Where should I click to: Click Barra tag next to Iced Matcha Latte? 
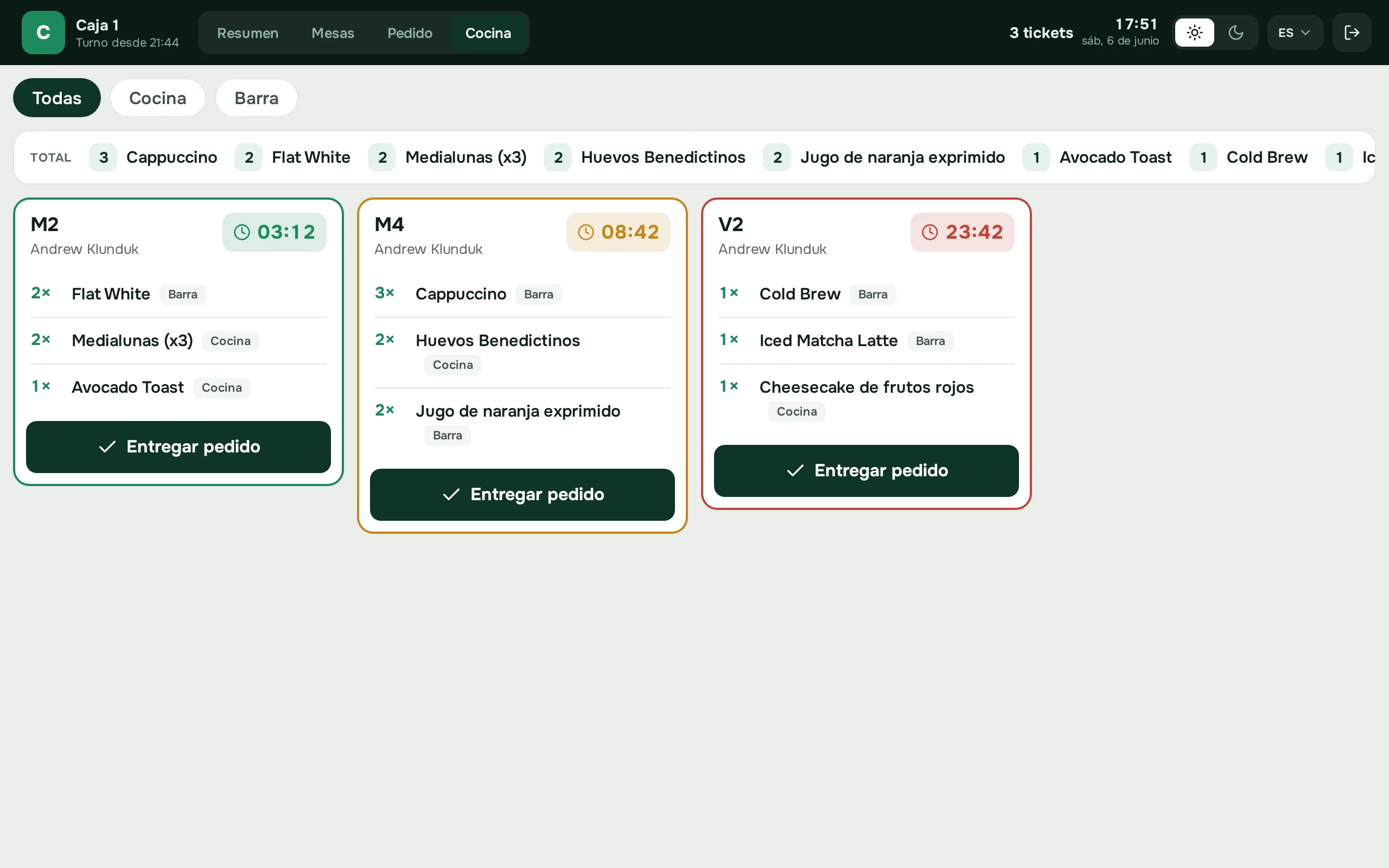930,341
